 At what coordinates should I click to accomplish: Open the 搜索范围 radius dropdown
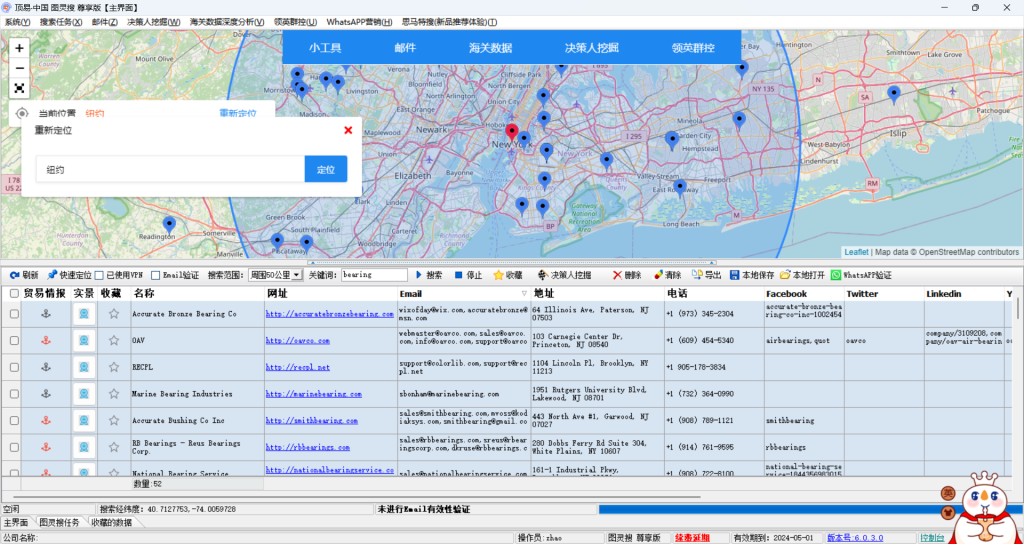(x=276, y=275)
